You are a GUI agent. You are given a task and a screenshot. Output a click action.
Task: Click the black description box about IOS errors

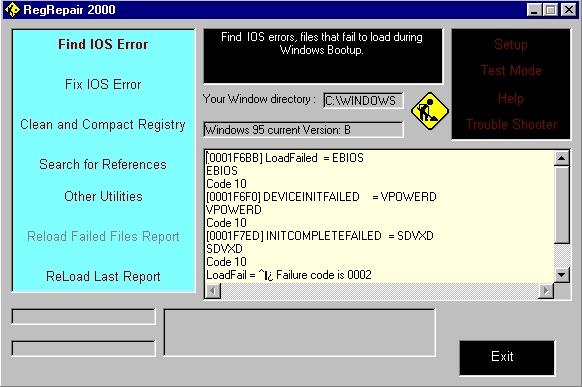(323, 56)
